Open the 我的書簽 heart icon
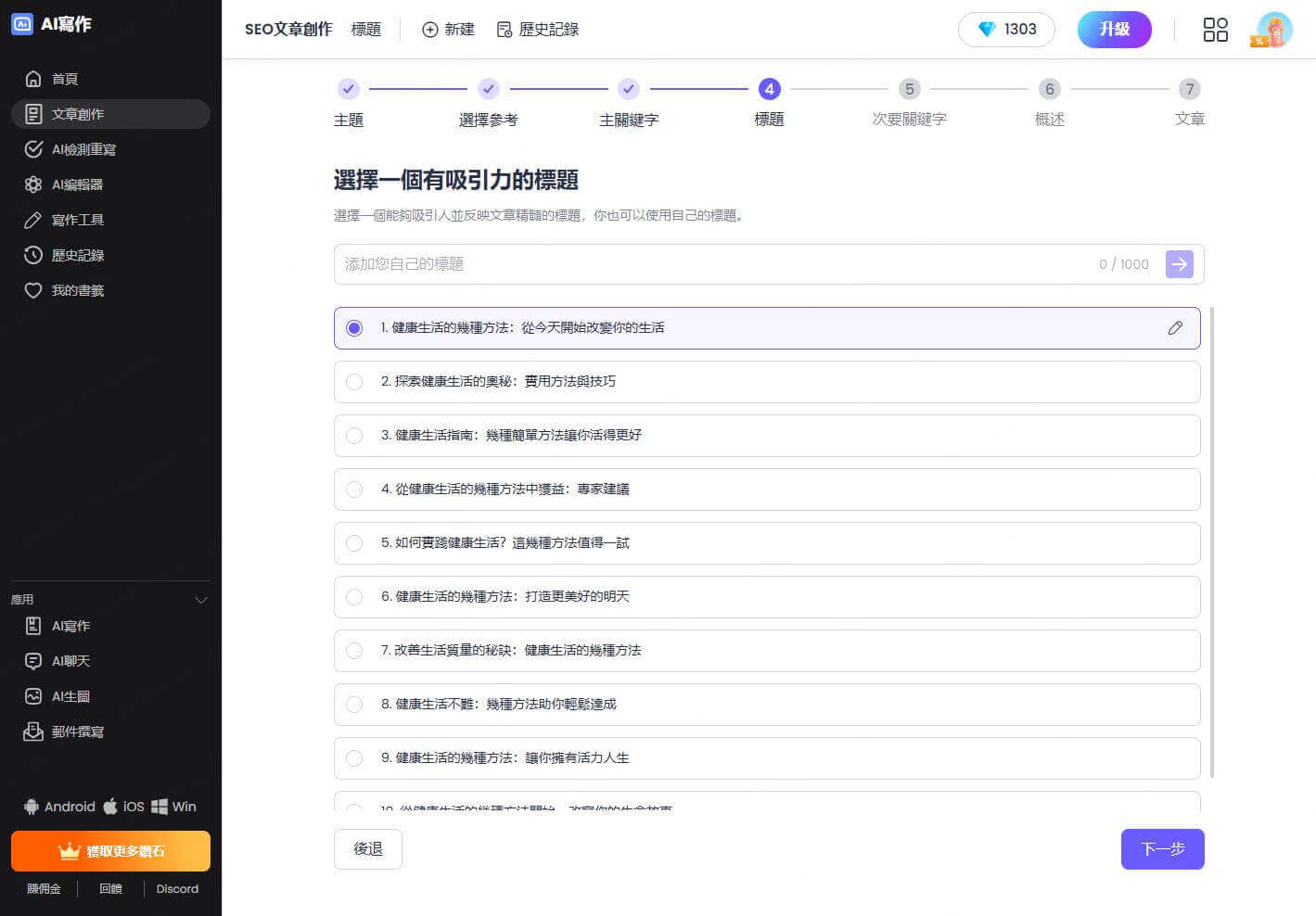This screenshot has height=916, width=1316. (33, 290)
